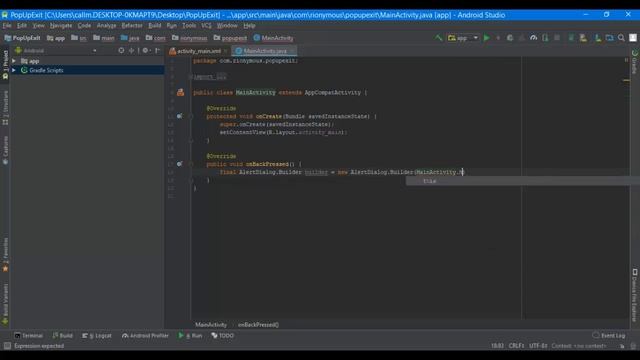This screenshot has width=640, height=360.
Task: Close the activity_main.xml tab
Action: coord(225,51)
